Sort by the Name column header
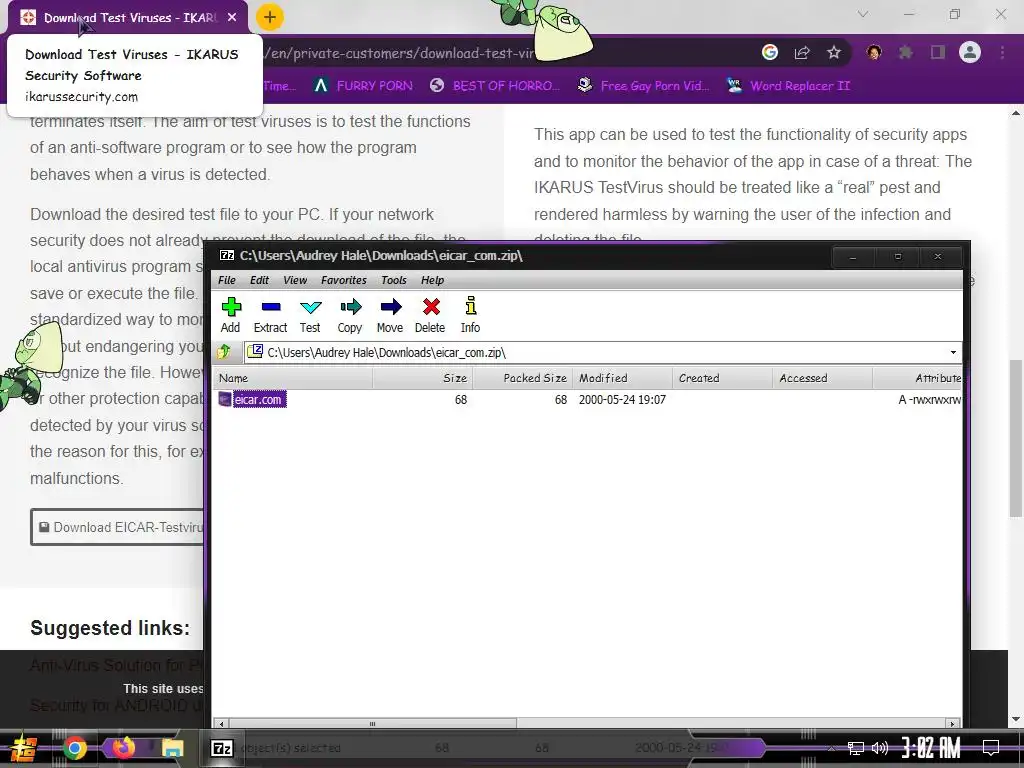 tap(293, 378)
